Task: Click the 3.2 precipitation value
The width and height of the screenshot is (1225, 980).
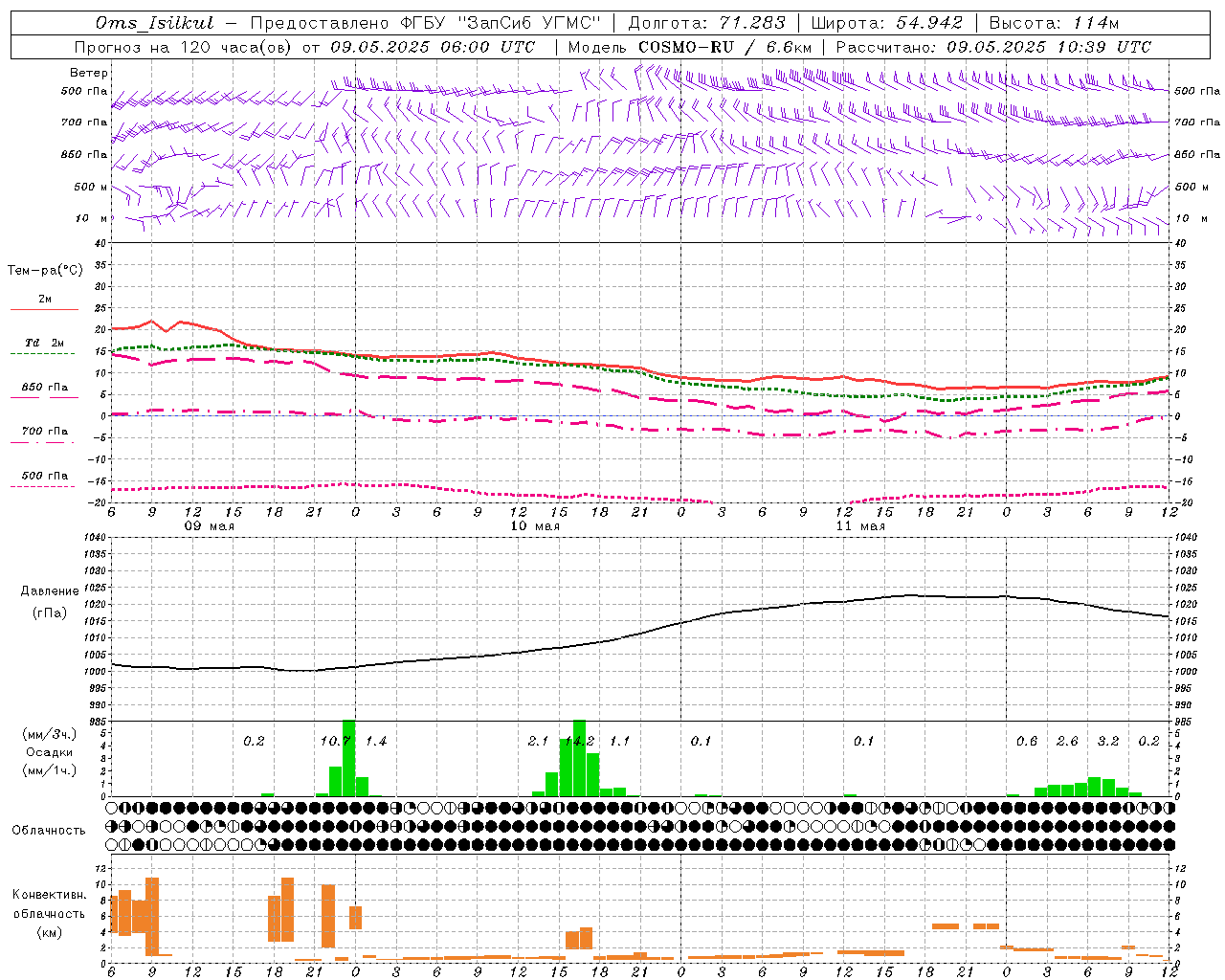Action: (1108, 742)
